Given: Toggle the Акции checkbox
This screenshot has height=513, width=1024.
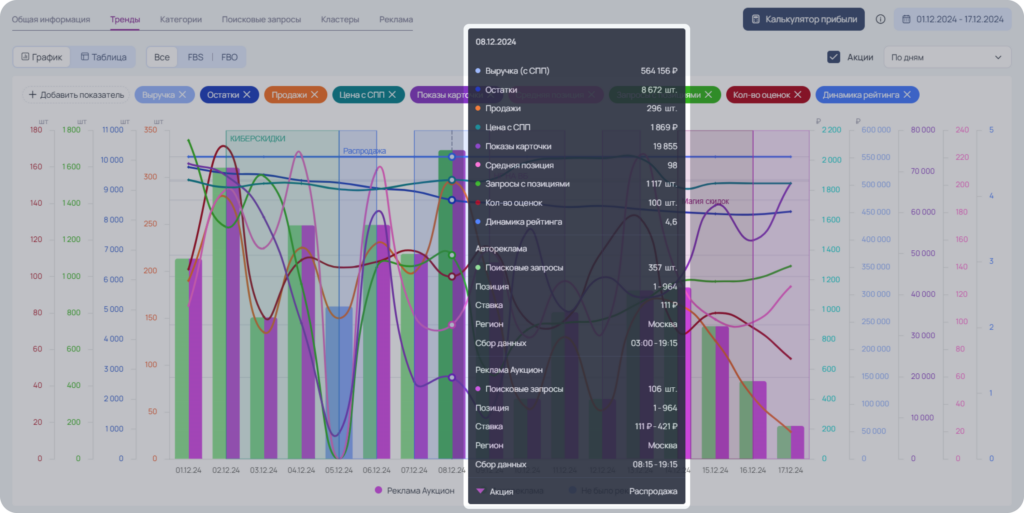Looking at the screenshot, I should click(x=833, y=57).
